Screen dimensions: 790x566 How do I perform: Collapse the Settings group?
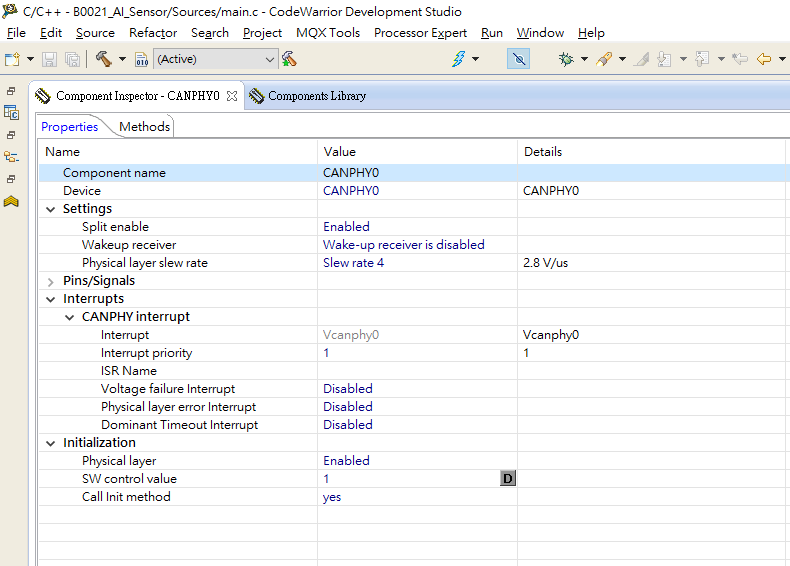[x=50, y=209]
